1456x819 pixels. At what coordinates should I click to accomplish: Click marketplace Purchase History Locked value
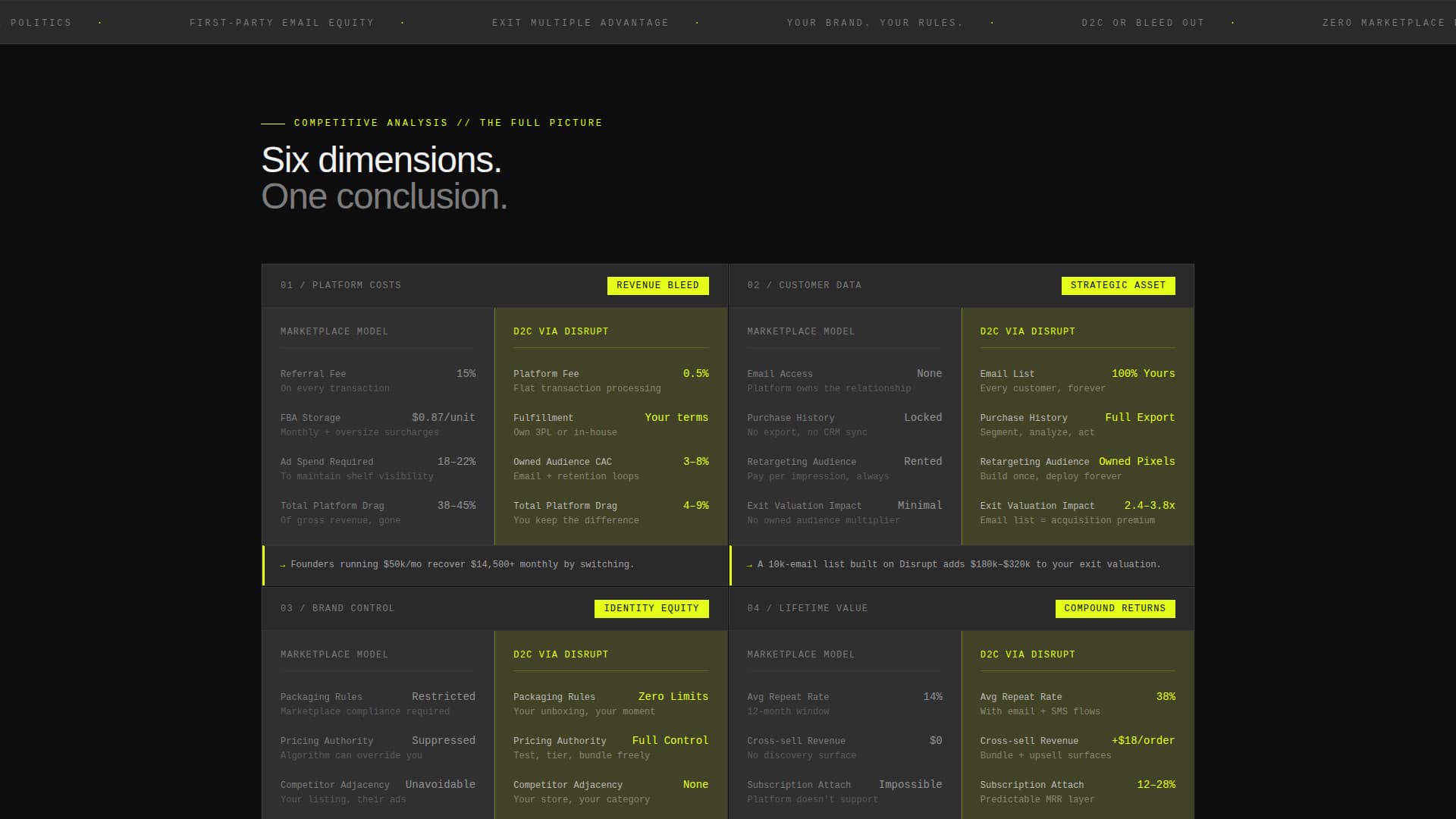click(923, 418)
